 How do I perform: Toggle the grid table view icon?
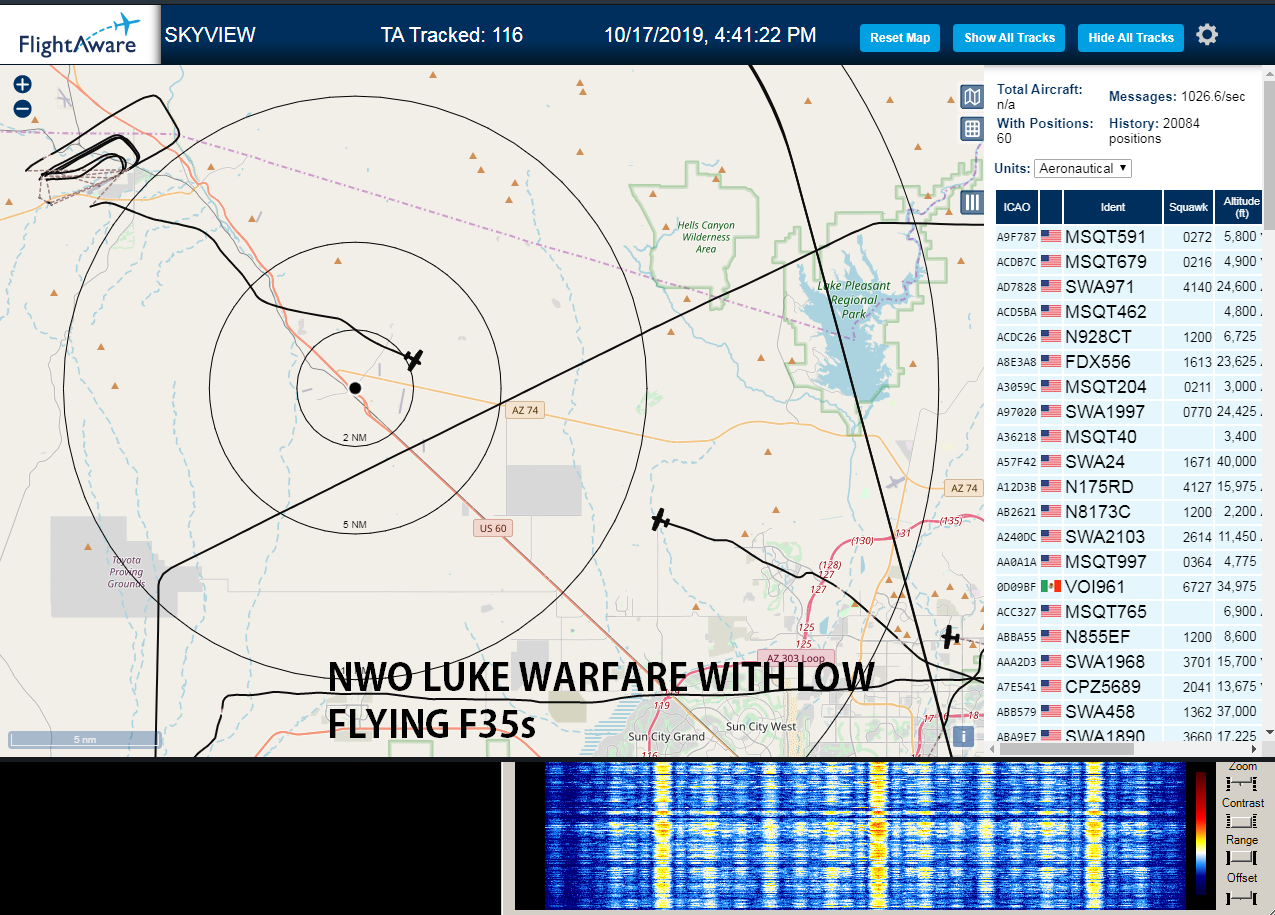(x=971, y=129)
